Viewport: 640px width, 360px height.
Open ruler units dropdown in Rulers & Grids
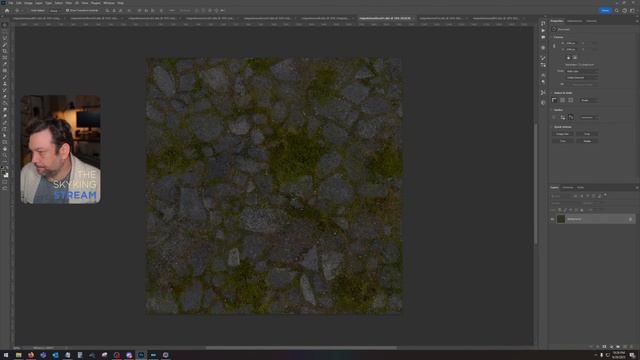coord(589,100)
